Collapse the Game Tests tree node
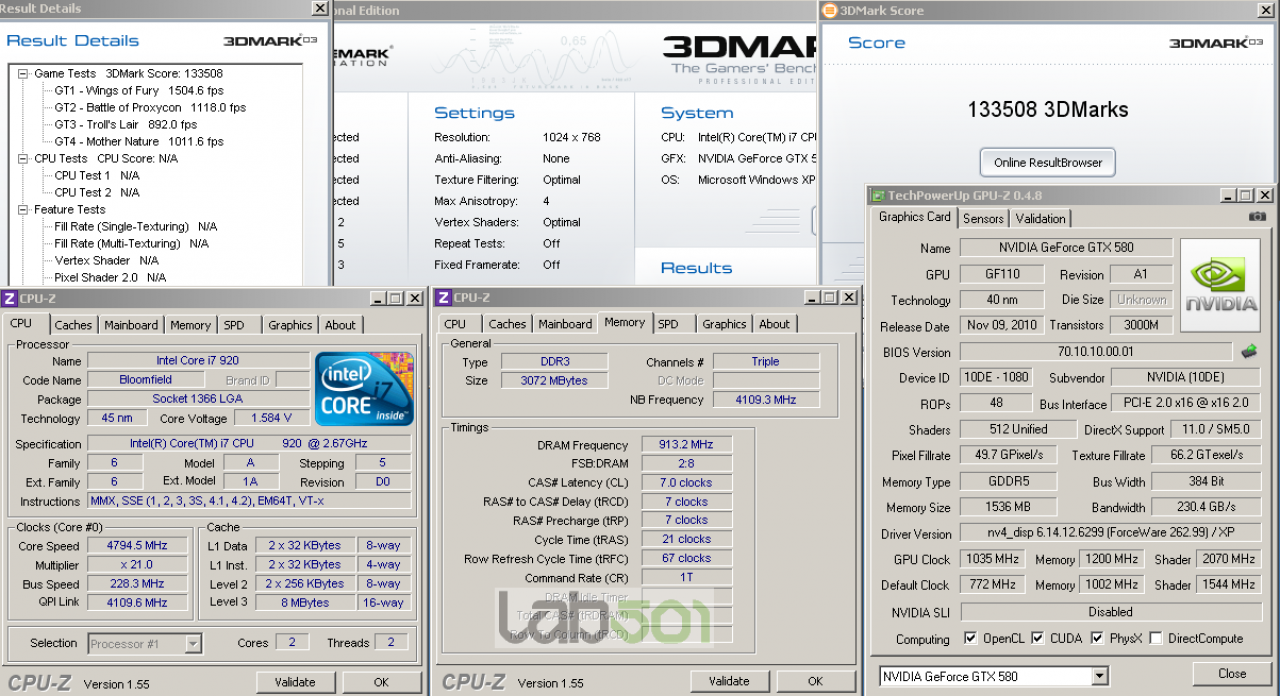Viewport: 1280px width, 696px height. [x=23, y=73]
